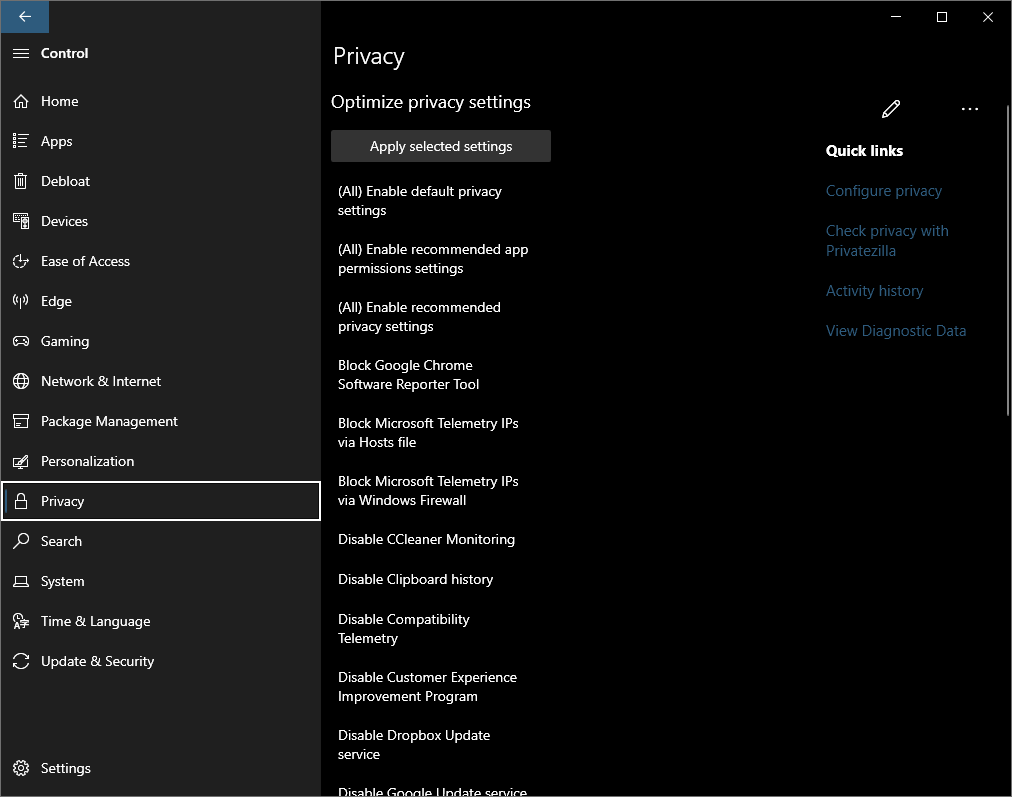Click the System laptop icon
1012x797 pixels.
pos(21,581)
